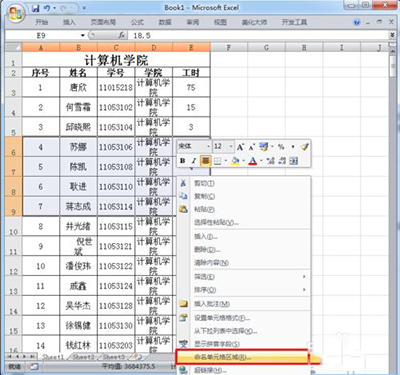Apply accounting number format in mini toolbar

tap(264, 147)
